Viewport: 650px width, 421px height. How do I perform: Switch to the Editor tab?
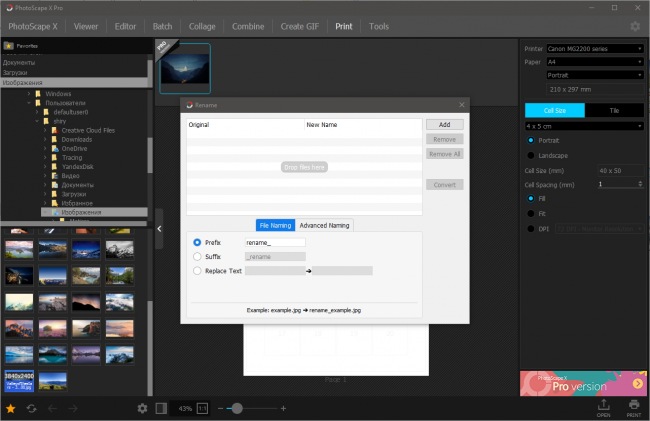click(x=125, y=27)
